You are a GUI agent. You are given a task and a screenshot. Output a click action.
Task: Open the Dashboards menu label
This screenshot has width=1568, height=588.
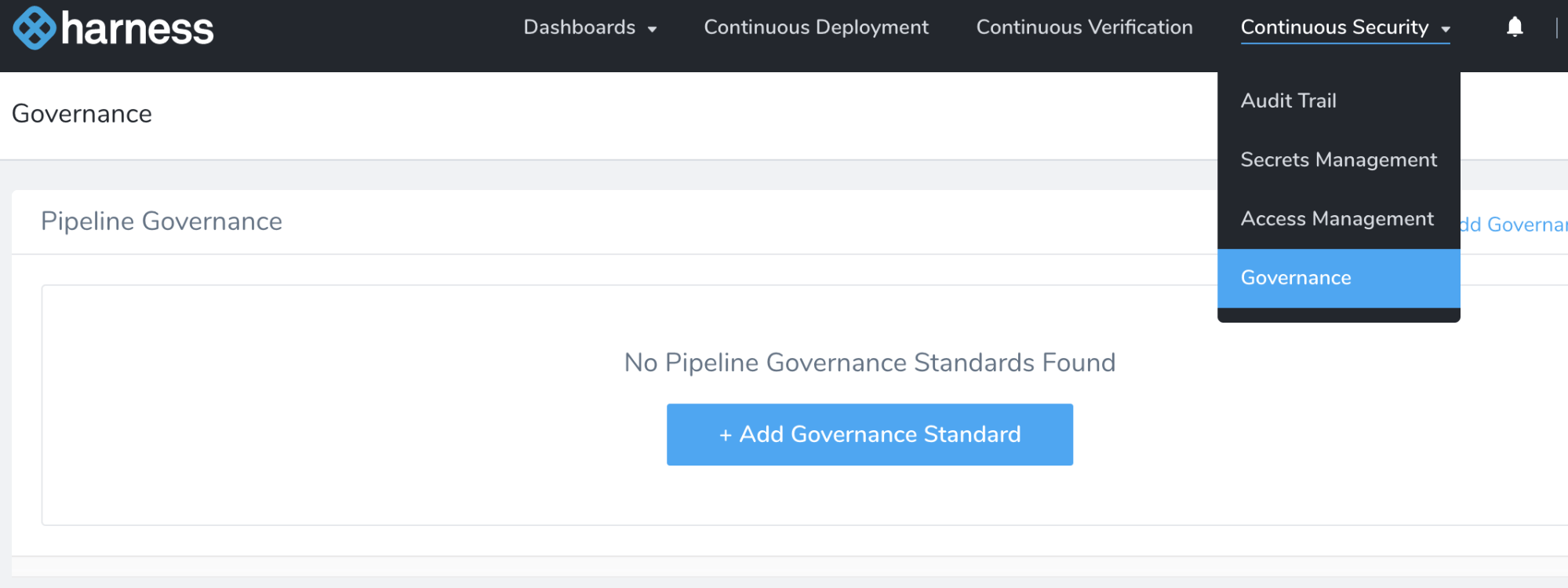579,27
